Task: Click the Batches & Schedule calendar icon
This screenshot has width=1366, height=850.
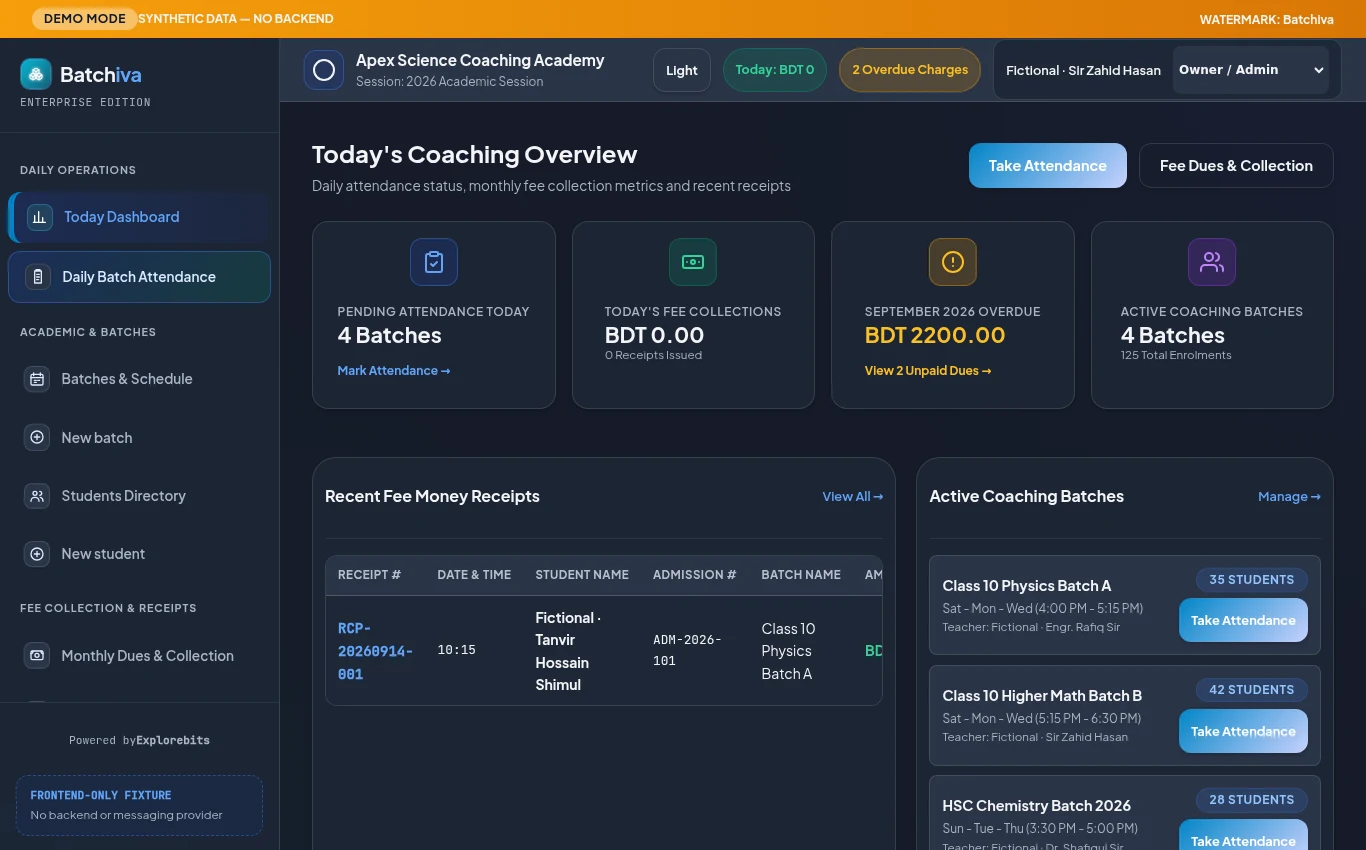Action: click(x=37, y=379)
